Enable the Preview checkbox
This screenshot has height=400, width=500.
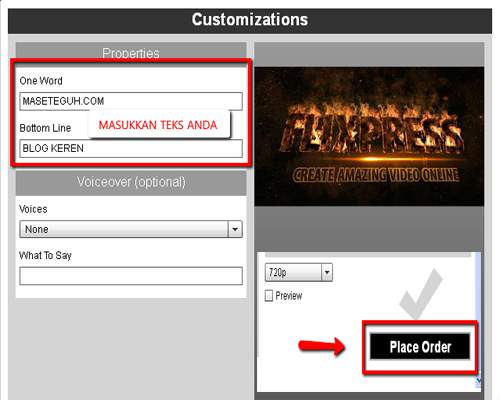[269, 296]
